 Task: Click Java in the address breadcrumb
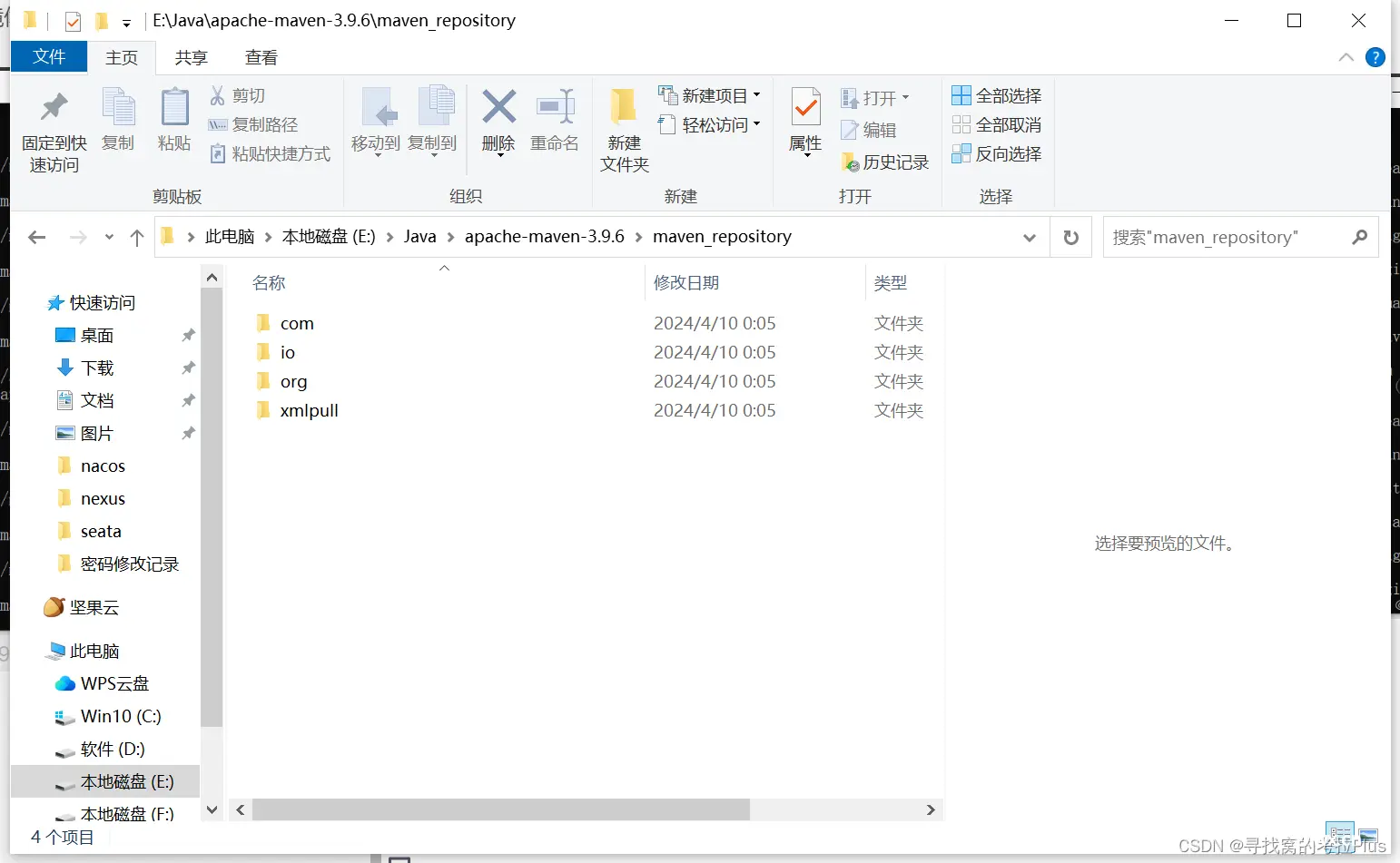pos(419,237)
